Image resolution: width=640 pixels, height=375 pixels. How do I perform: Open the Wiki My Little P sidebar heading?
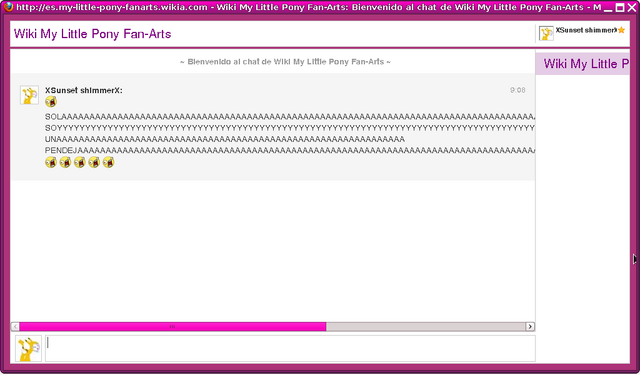coord(586,64)
